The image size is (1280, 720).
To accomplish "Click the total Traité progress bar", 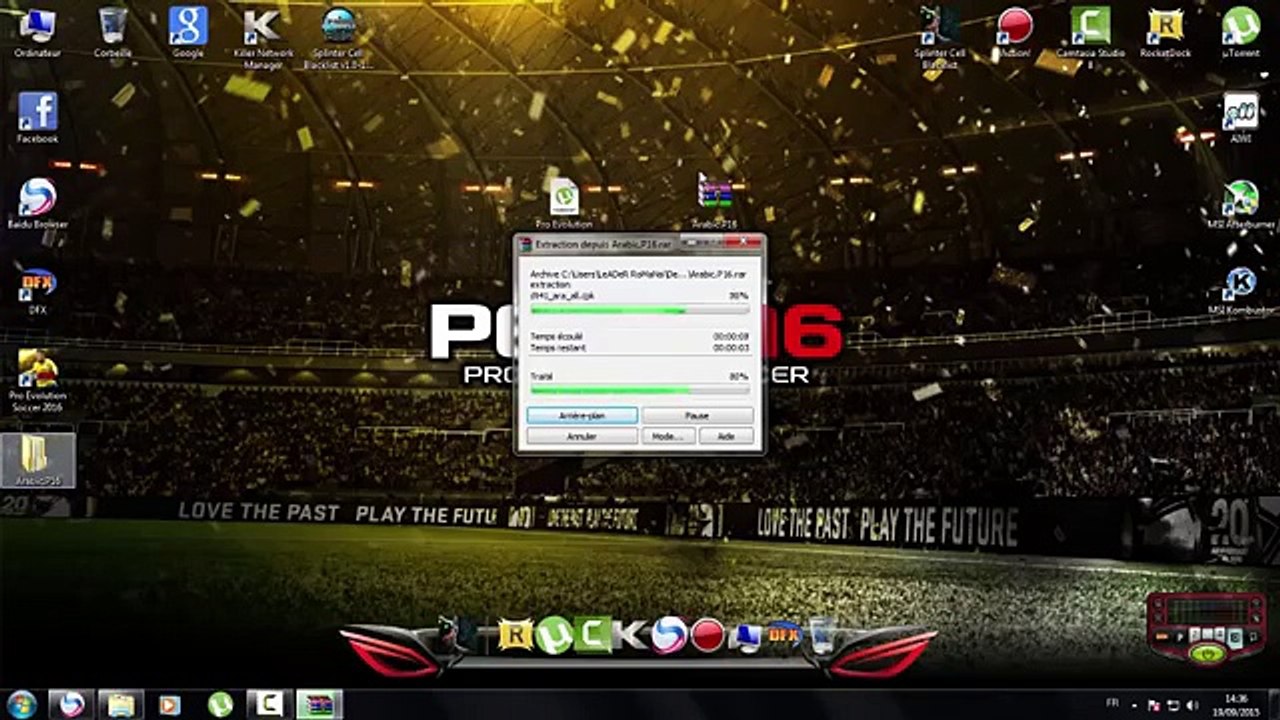I will [640, 390].
